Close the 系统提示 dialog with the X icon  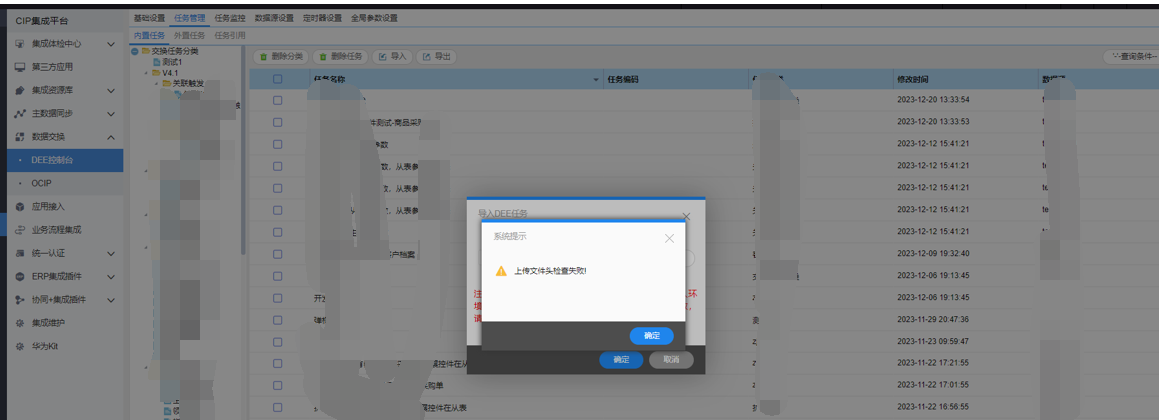[669, 238]
